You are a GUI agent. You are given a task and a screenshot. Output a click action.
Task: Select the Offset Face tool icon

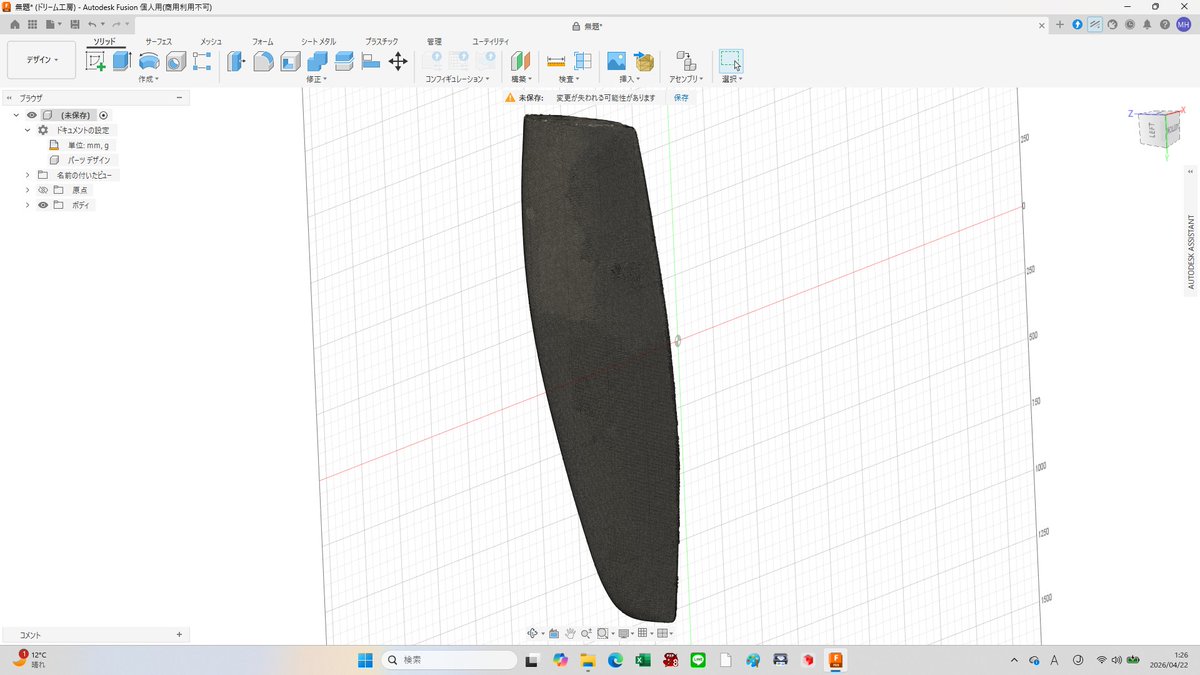point(344,61)
